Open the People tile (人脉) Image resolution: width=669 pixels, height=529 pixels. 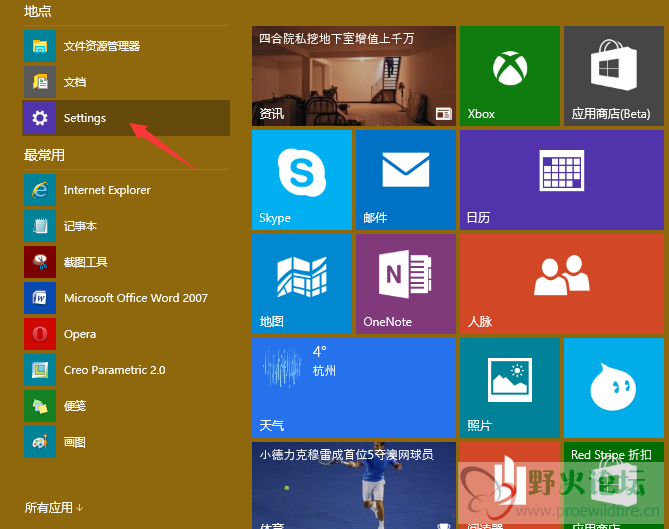click(561, 284)
